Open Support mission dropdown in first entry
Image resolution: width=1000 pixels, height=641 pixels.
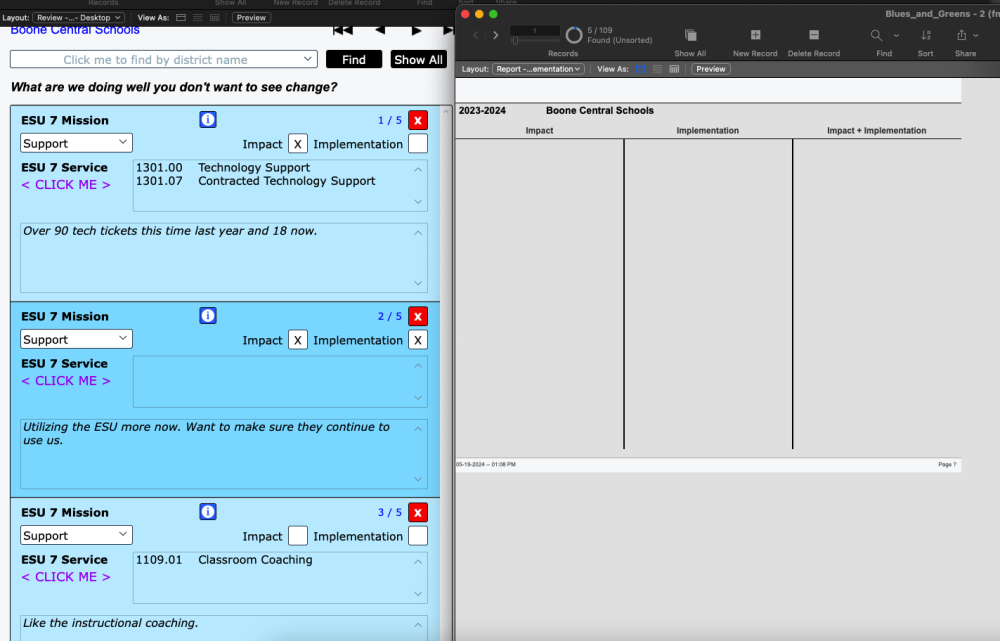tap(76, 144)
